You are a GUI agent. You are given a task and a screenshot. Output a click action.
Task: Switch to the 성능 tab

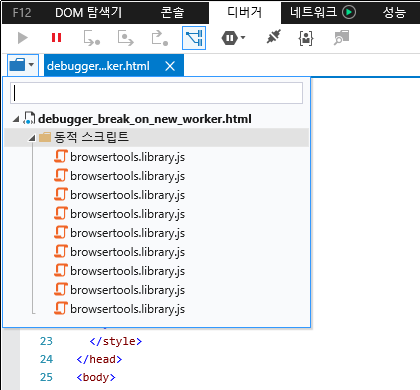(x=394, y=13)
